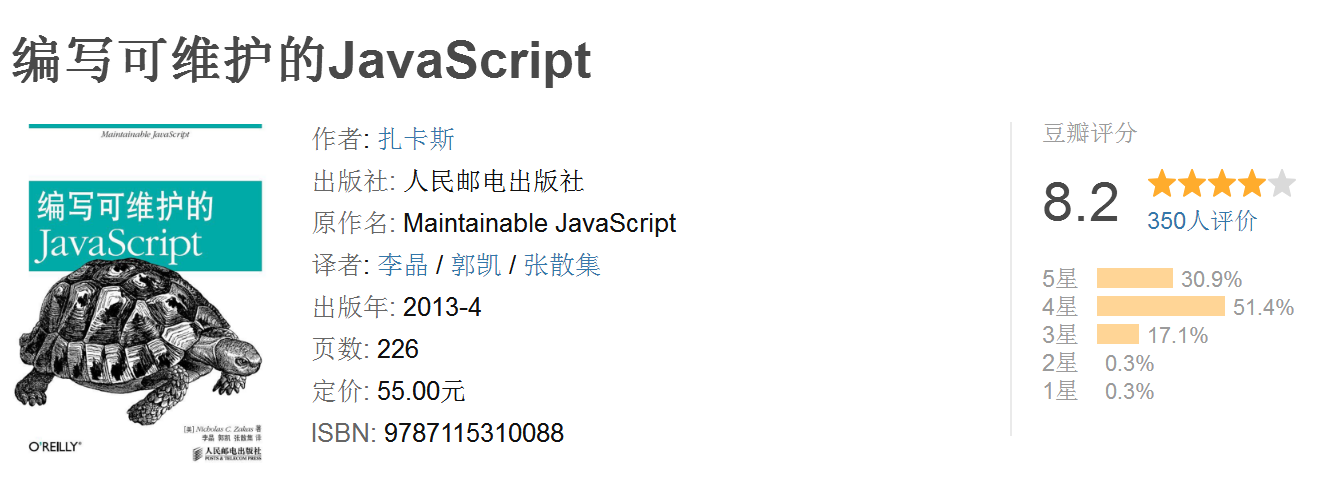Click the five-star rating icons

(x=1222, y=184)
